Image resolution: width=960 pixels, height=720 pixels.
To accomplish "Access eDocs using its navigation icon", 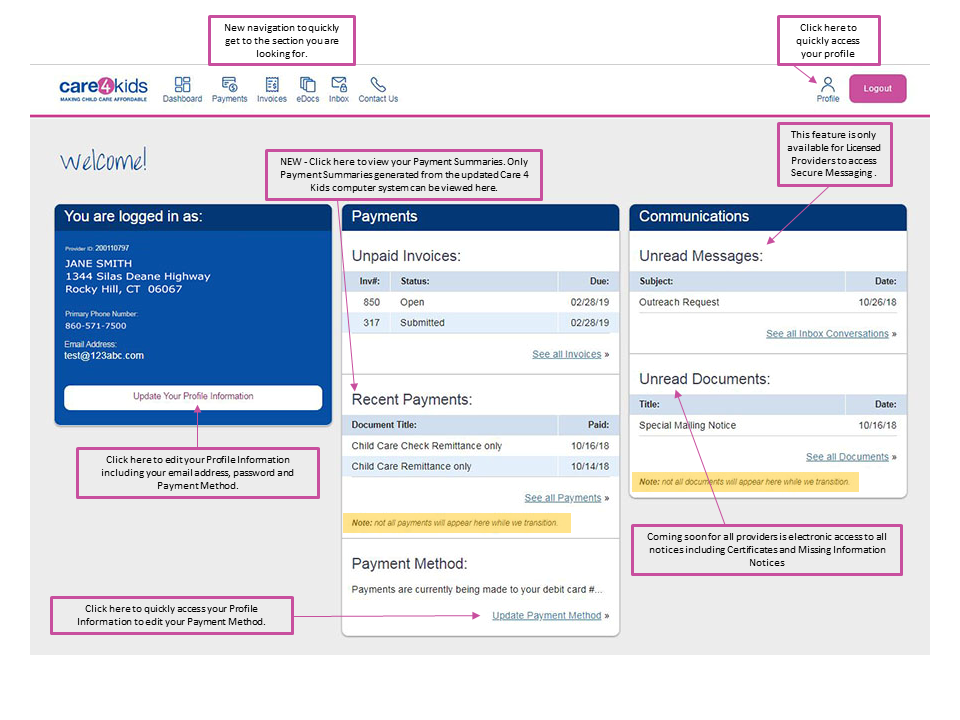I will coord(307,88).
